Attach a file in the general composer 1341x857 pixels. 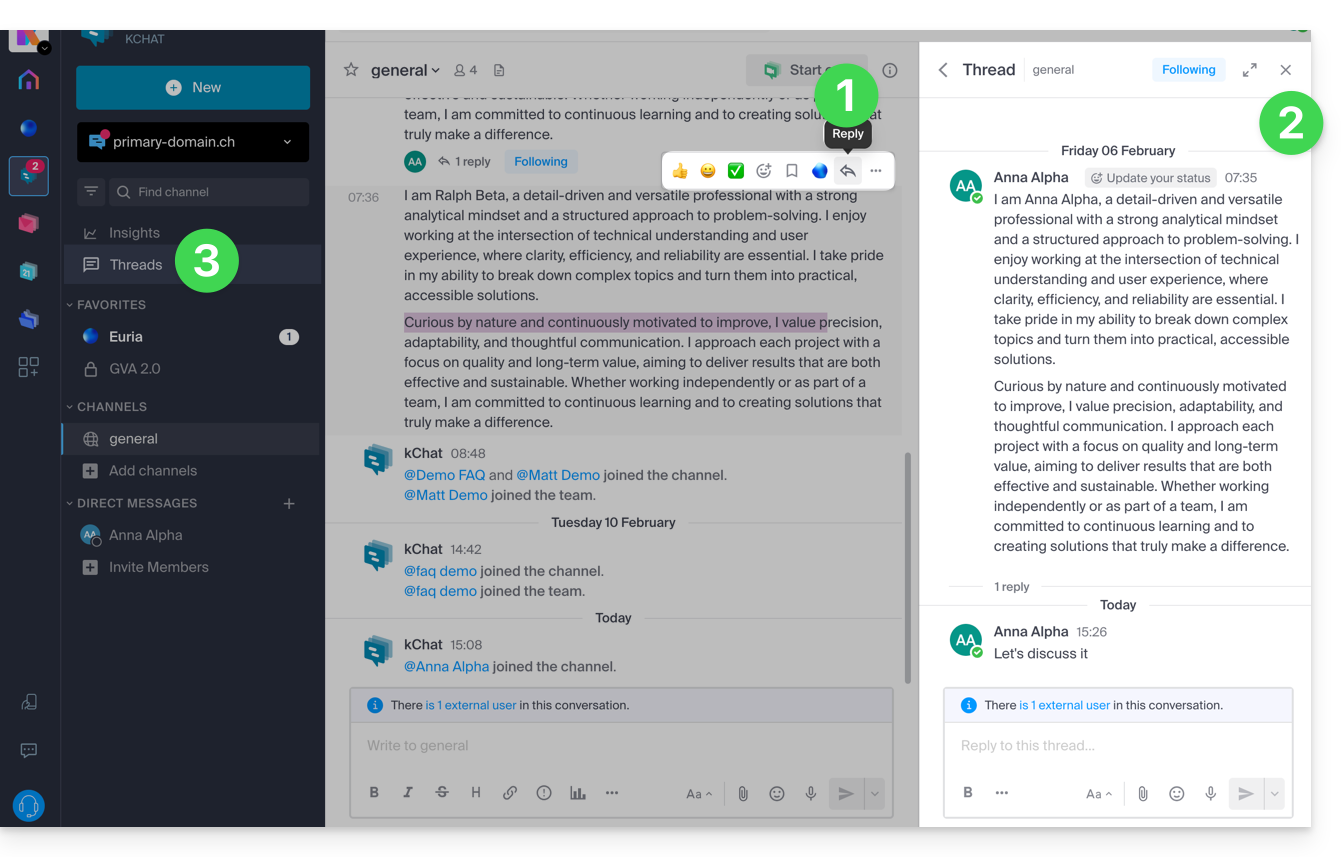tap(743, 794)
